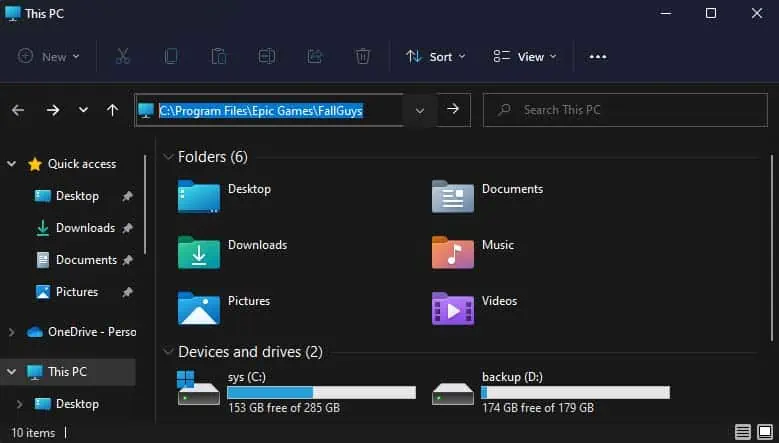Click the backup (D:) storage usage bar
This screenshot has height=443, width=779.
click(x=575, y=392)
